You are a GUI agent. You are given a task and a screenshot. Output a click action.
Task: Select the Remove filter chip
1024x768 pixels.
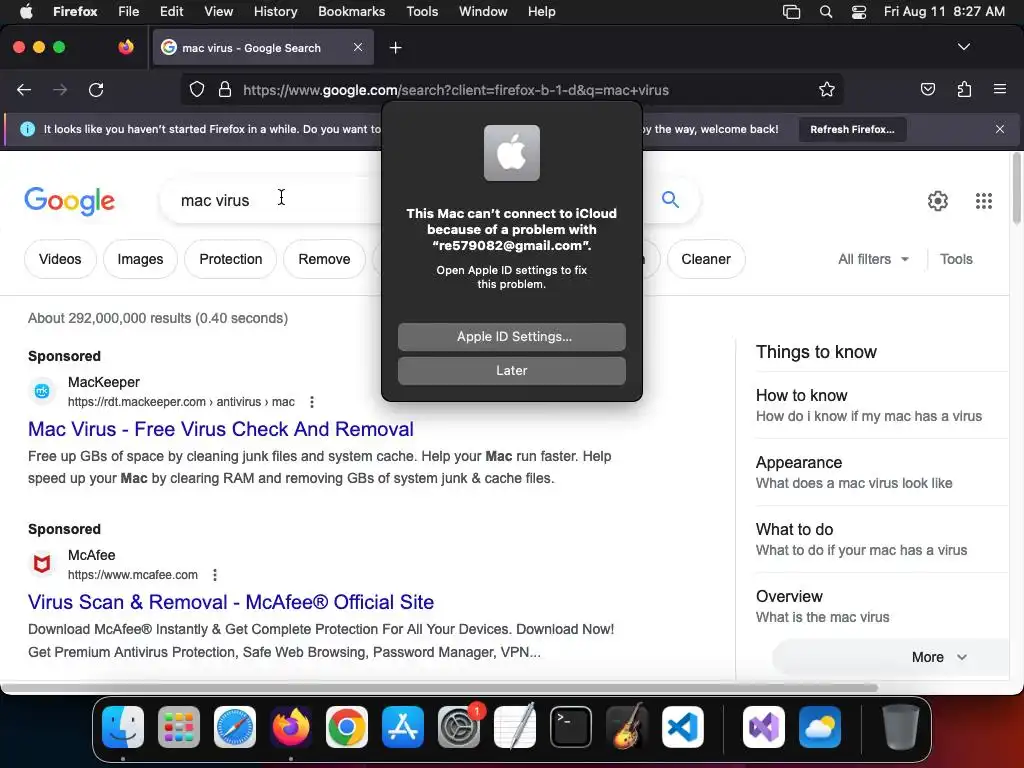pos(324,259)
